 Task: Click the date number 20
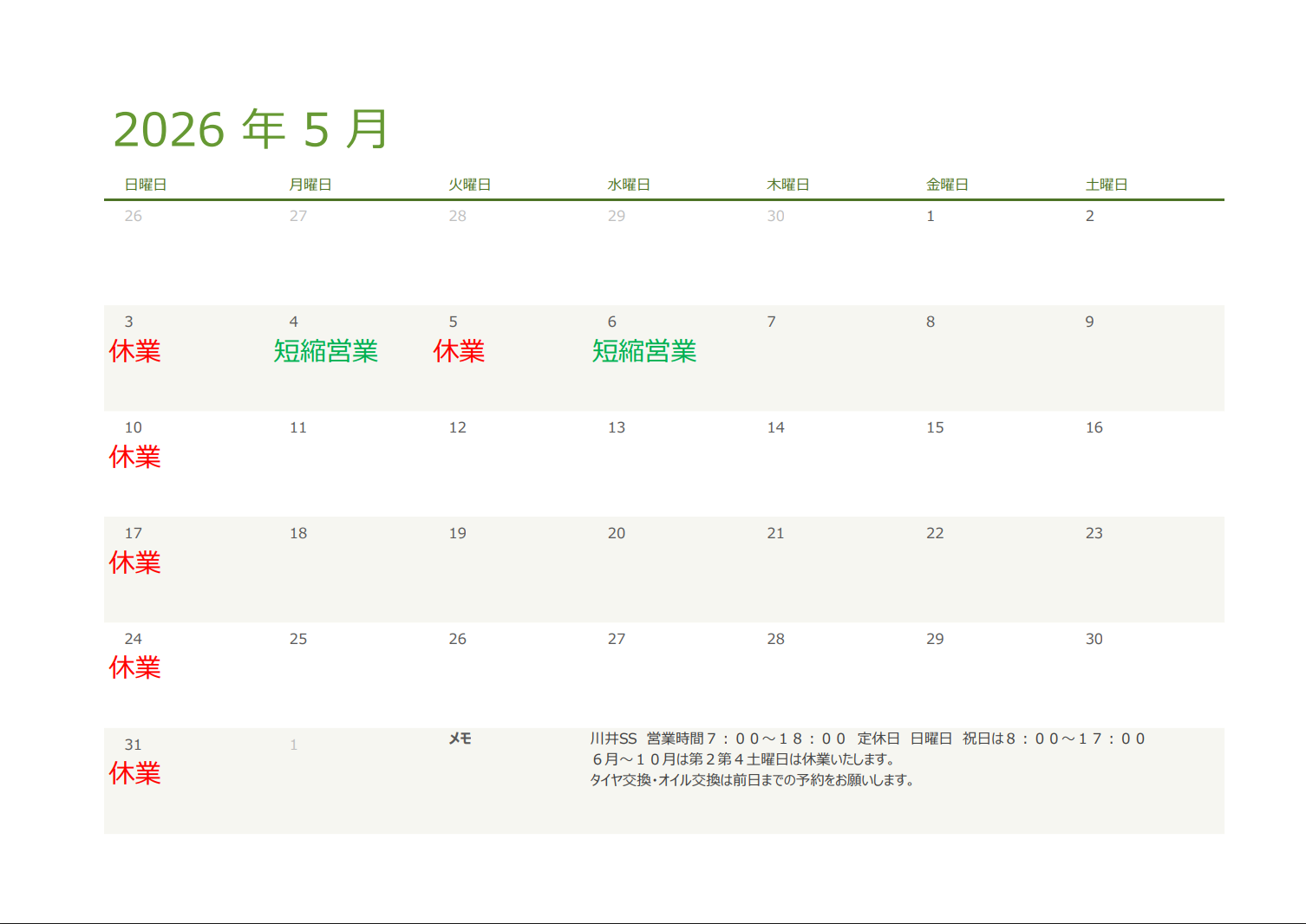[x=617, y=533]
